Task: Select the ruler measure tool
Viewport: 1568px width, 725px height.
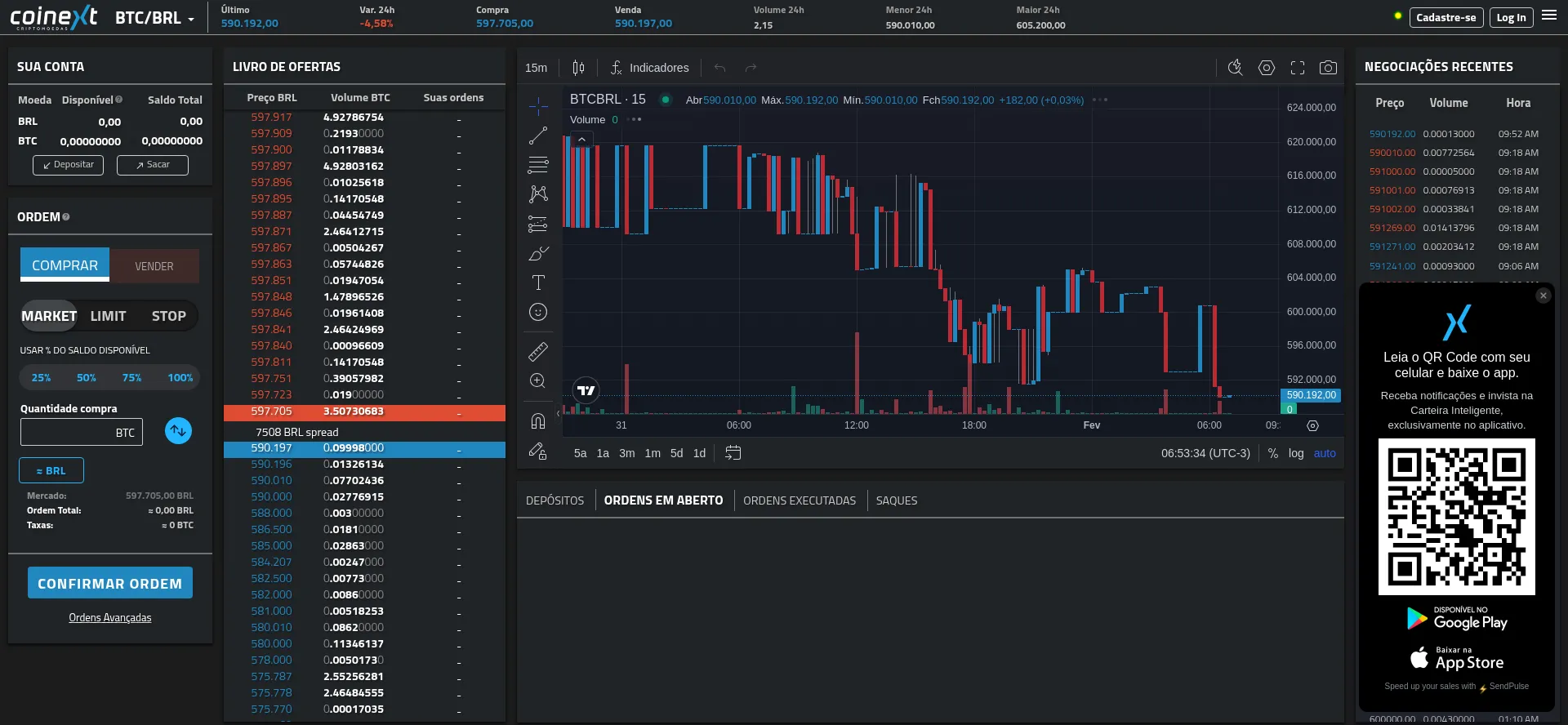Action: [x=538, y=351]
